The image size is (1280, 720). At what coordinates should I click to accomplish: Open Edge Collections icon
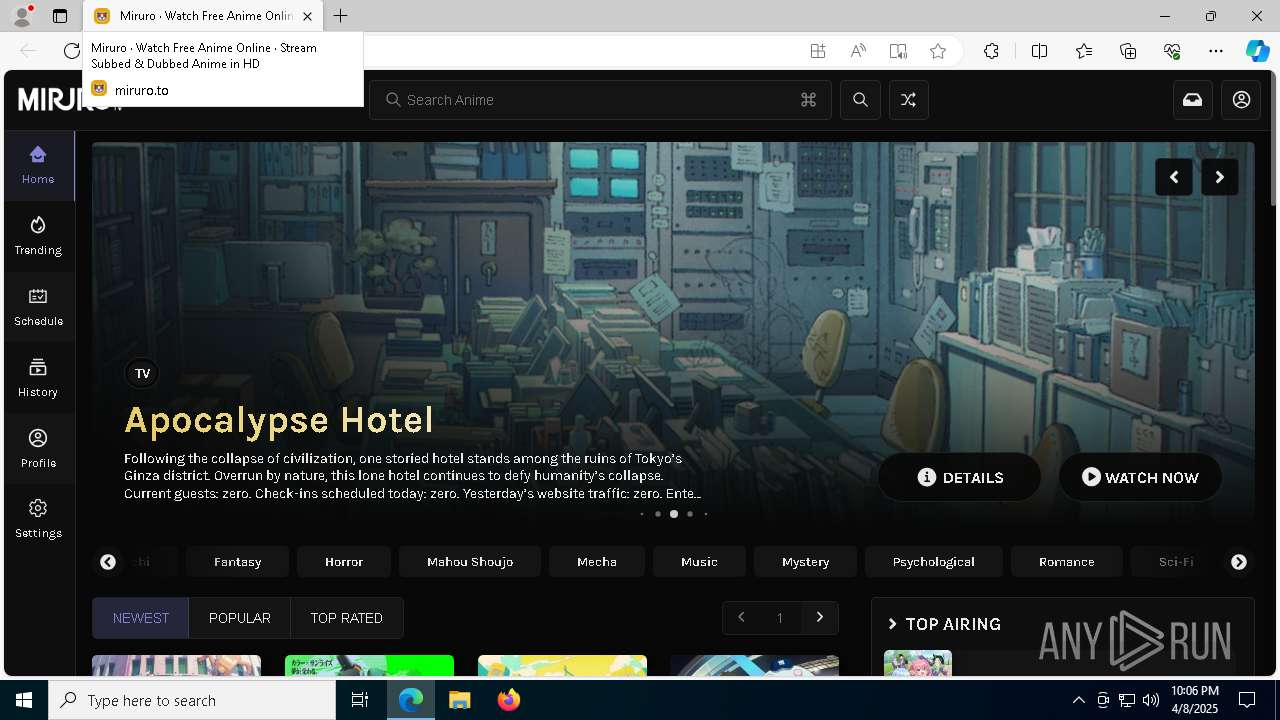1128,51
